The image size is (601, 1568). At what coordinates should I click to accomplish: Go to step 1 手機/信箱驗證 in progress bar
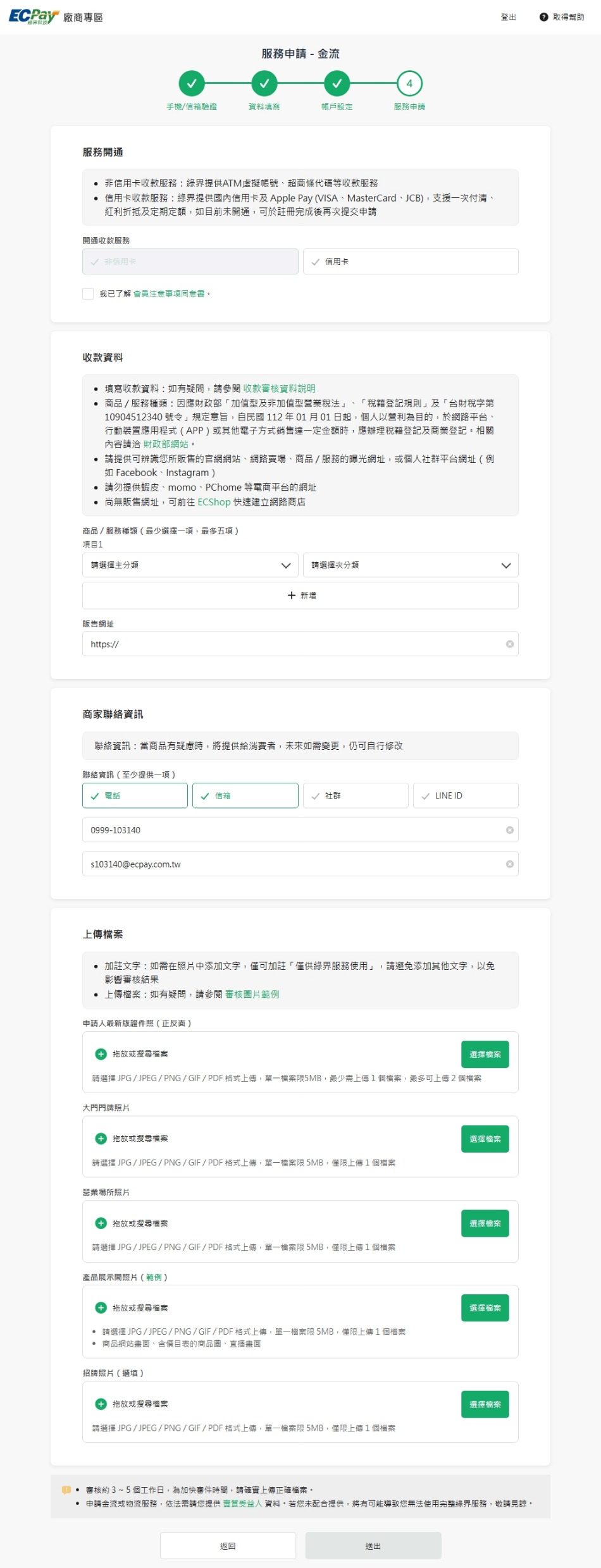(192, 83)
